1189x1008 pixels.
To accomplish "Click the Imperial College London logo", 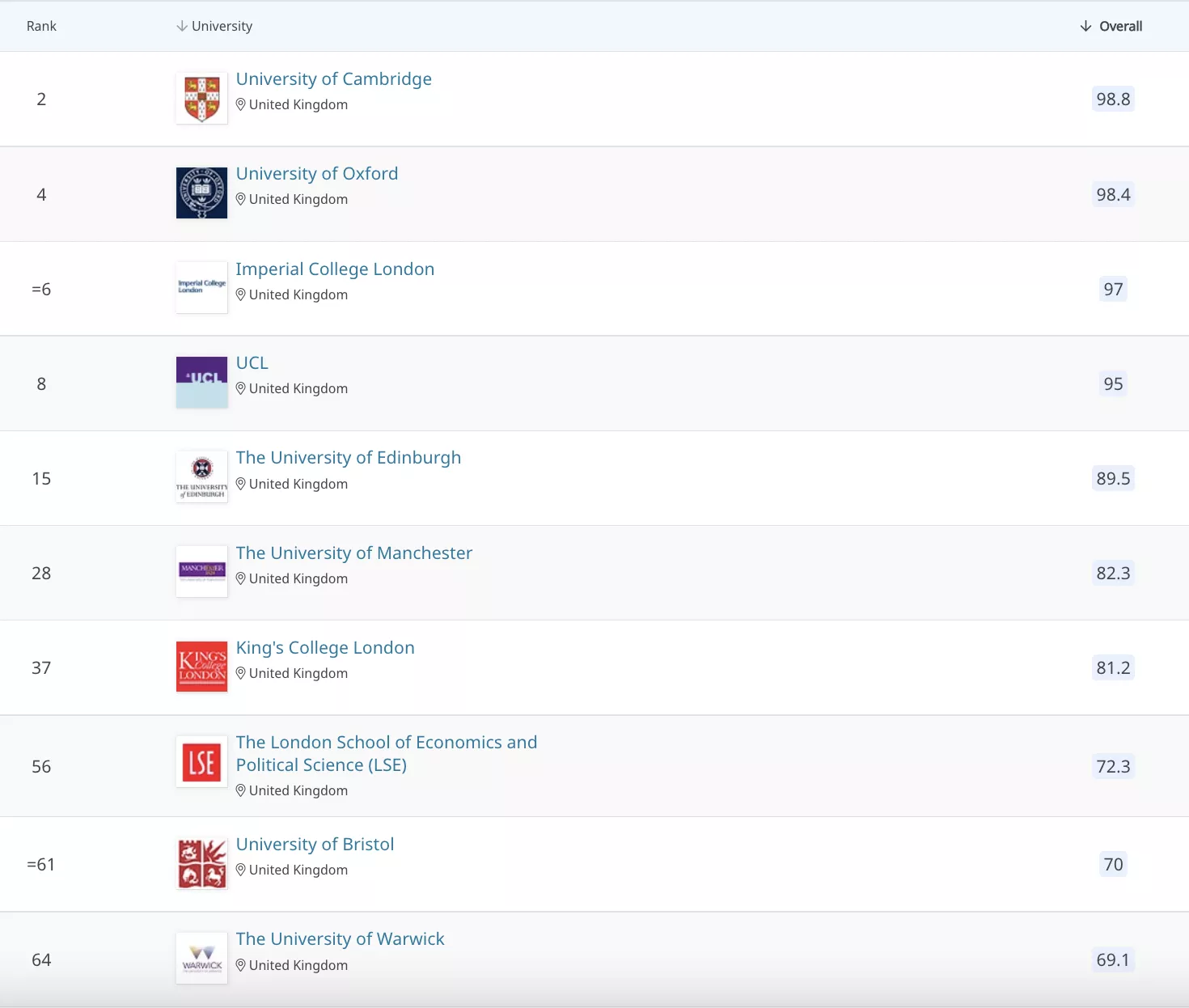I will tap(201, 287).
